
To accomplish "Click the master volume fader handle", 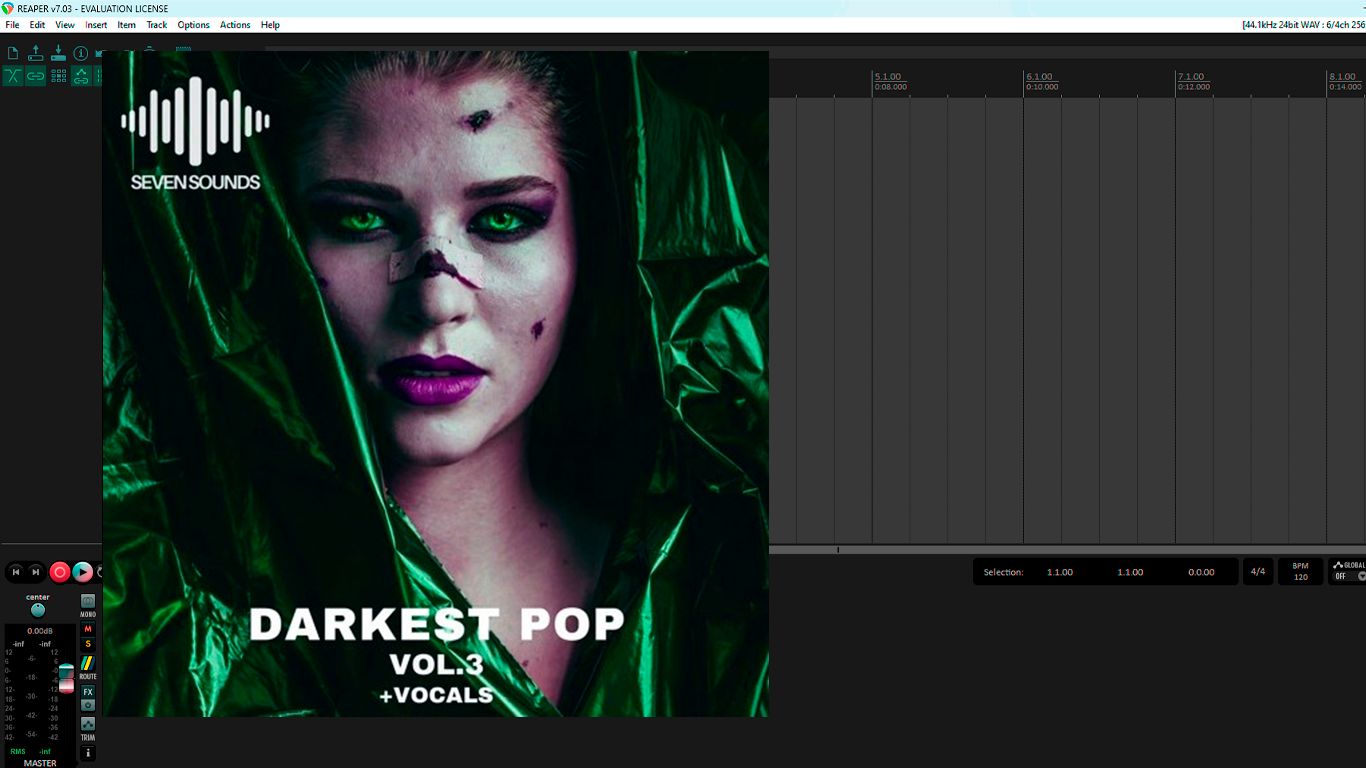I will (x=66, y=679).
